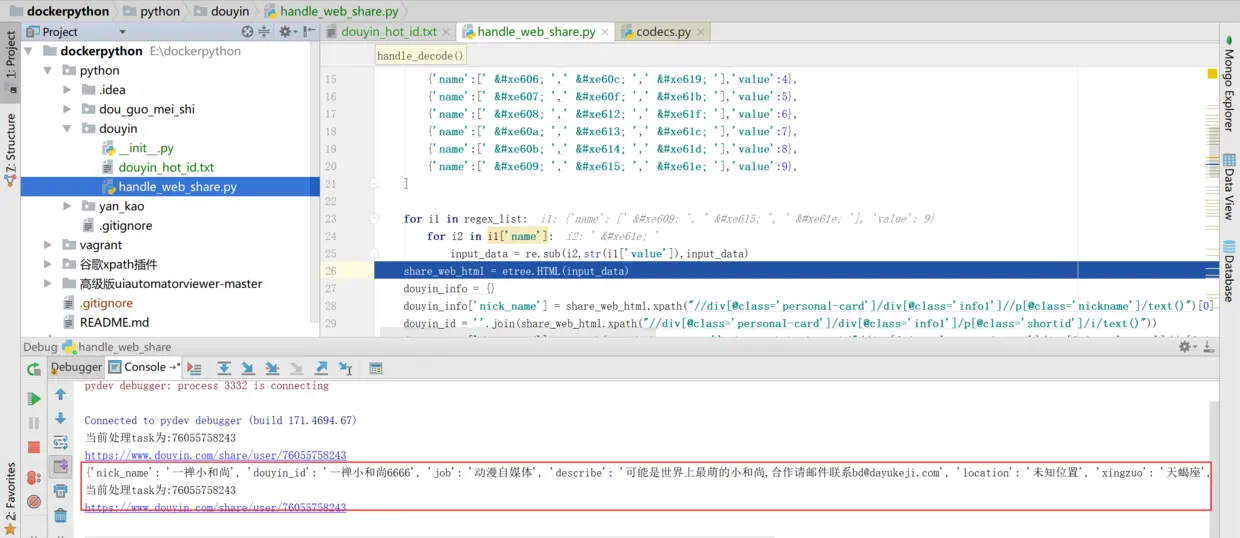Switch to the Debugger tab
Screen dimensions: 1240x538
[x=77, y=367]
